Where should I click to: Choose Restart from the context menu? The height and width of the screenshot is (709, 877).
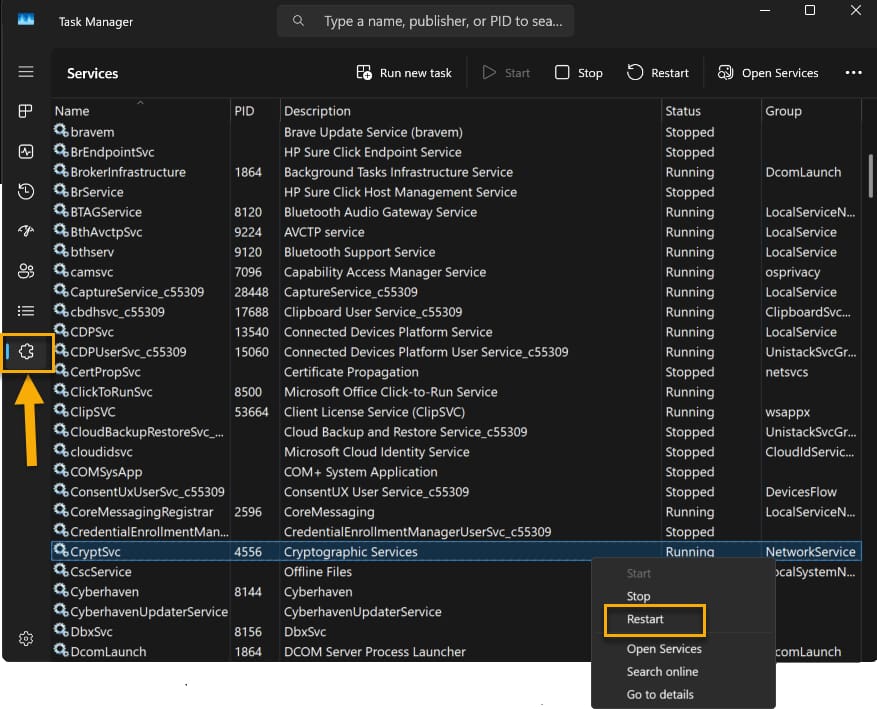click(645, 620)
